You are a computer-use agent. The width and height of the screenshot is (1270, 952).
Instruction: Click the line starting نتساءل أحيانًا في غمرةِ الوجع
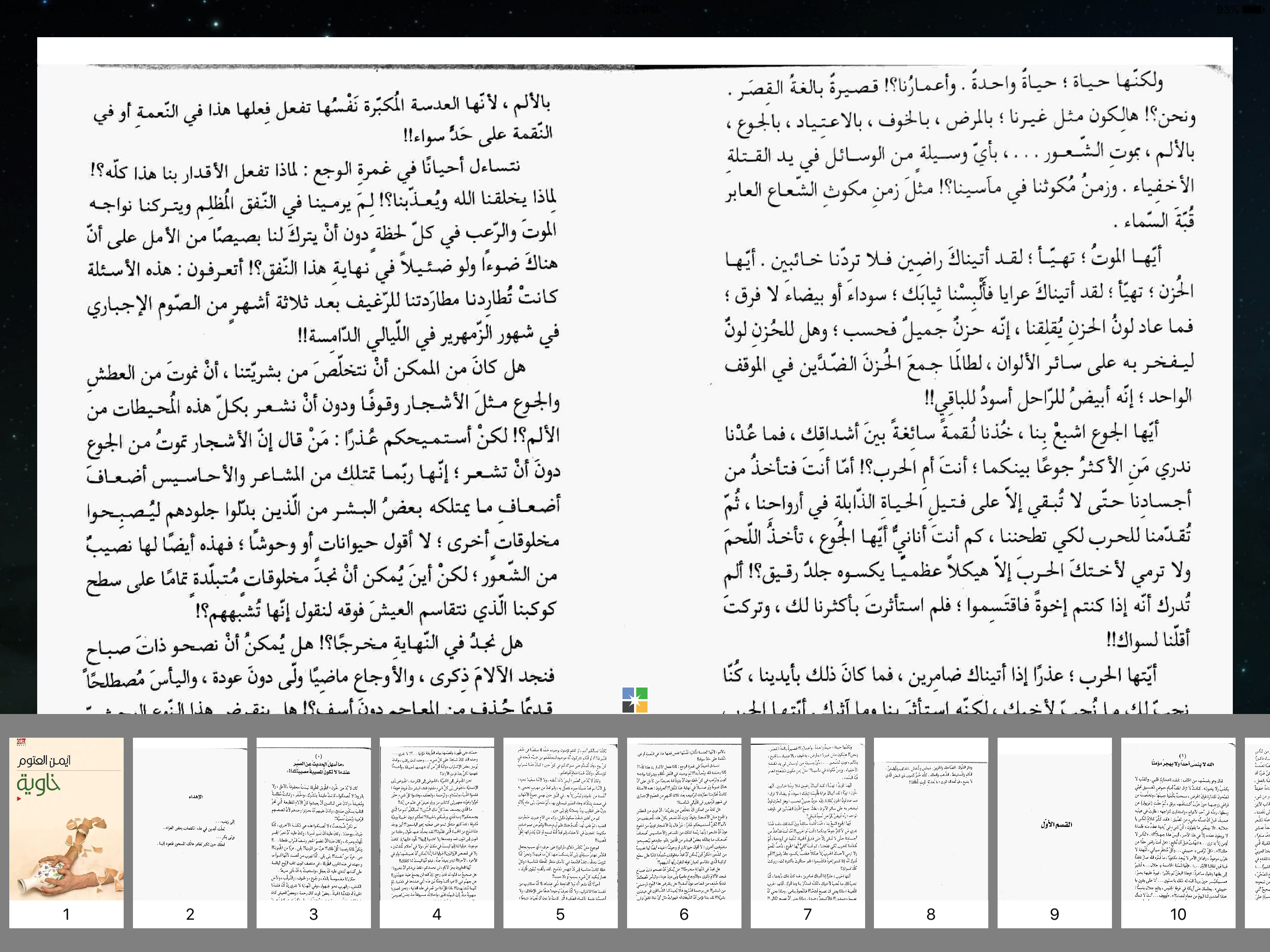pos(305,169)
